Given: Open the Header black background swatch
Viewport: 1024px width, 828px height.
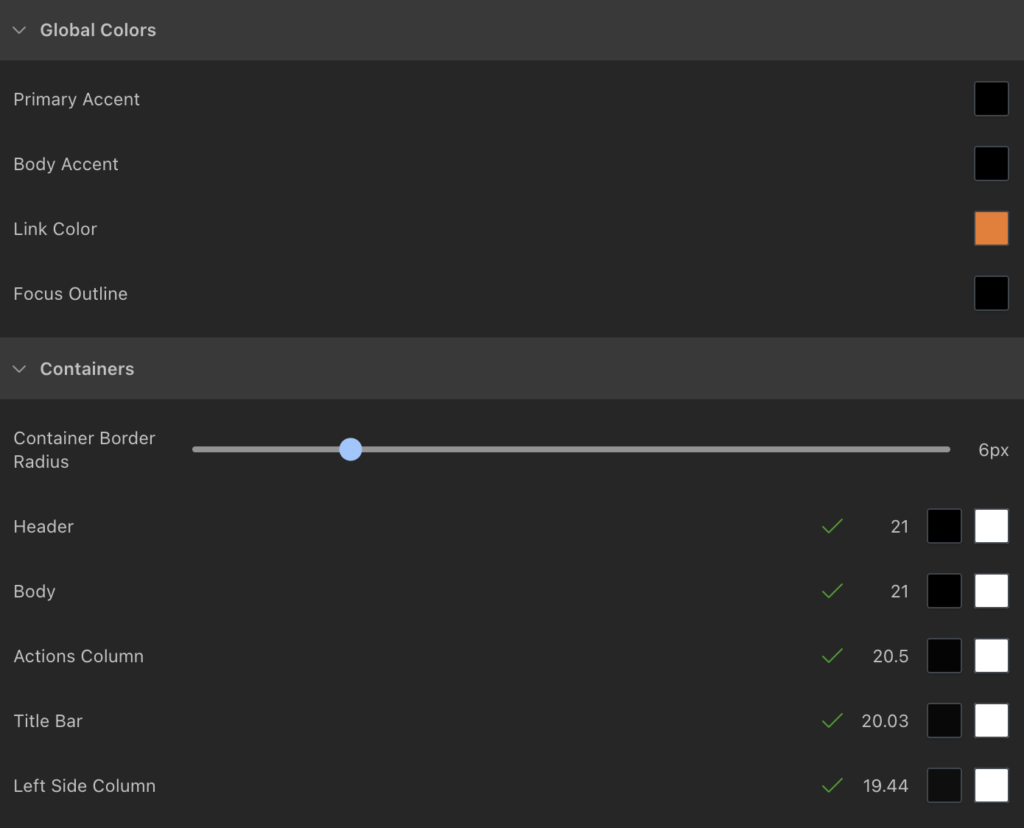Looking at the screenshot, I should coord(944,526).
